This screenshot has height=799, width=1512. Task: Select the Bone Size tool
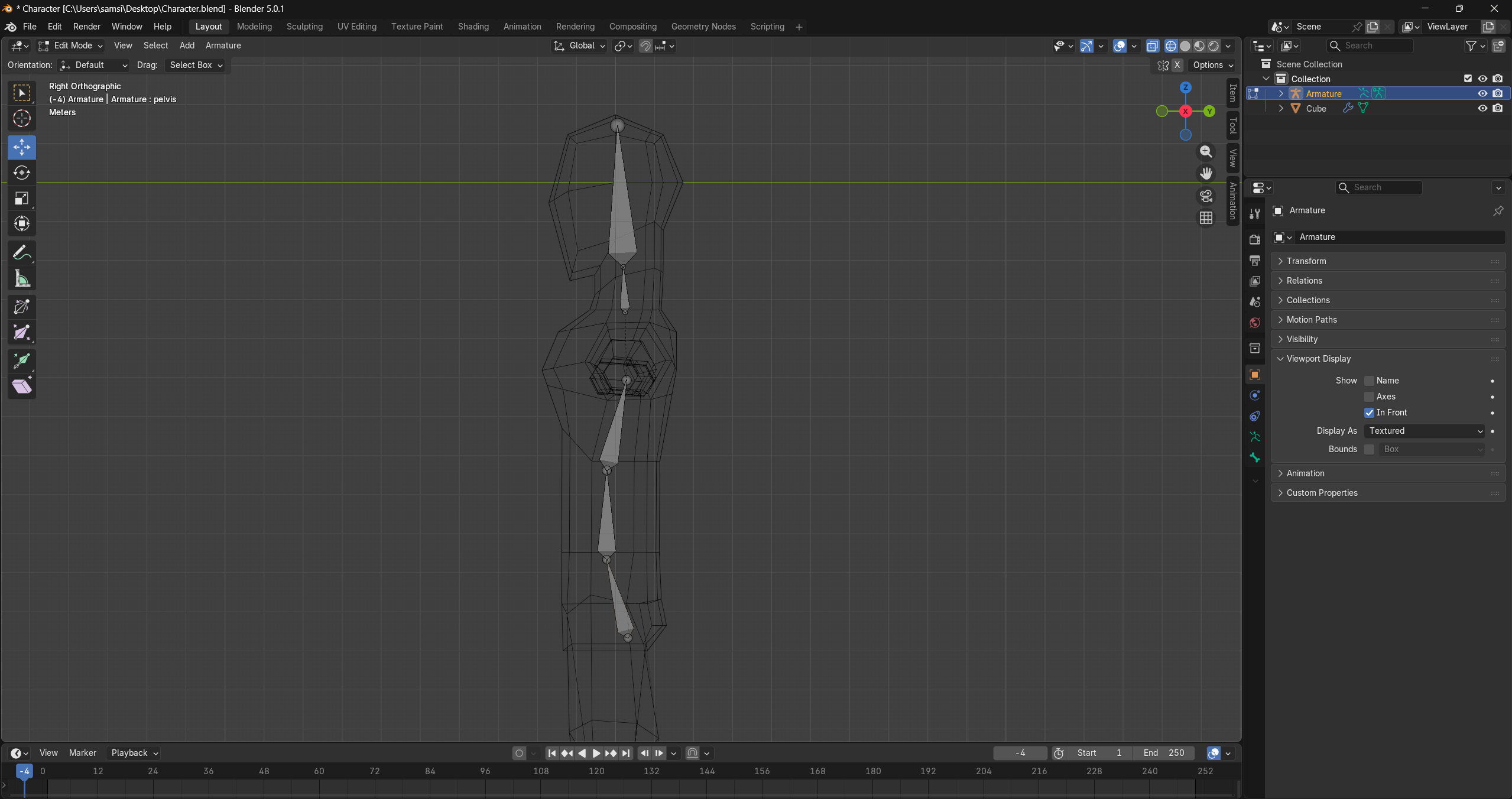click(22, 333)
